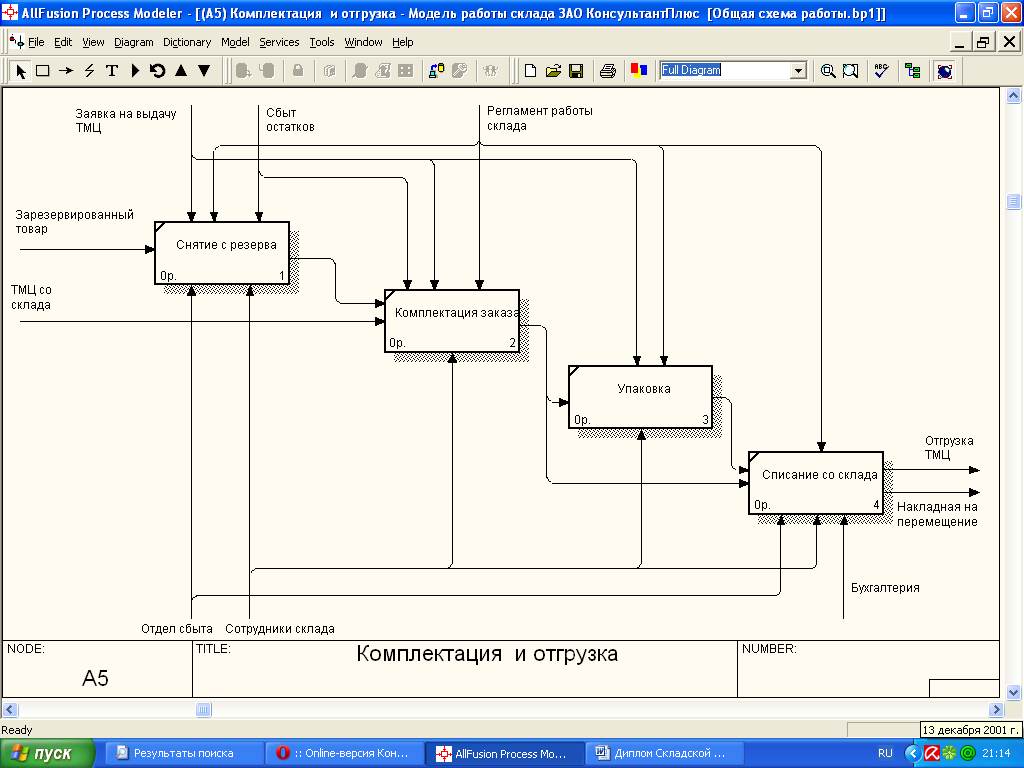
Task: Select the Activity Box tool
Action: coord(43,71)
